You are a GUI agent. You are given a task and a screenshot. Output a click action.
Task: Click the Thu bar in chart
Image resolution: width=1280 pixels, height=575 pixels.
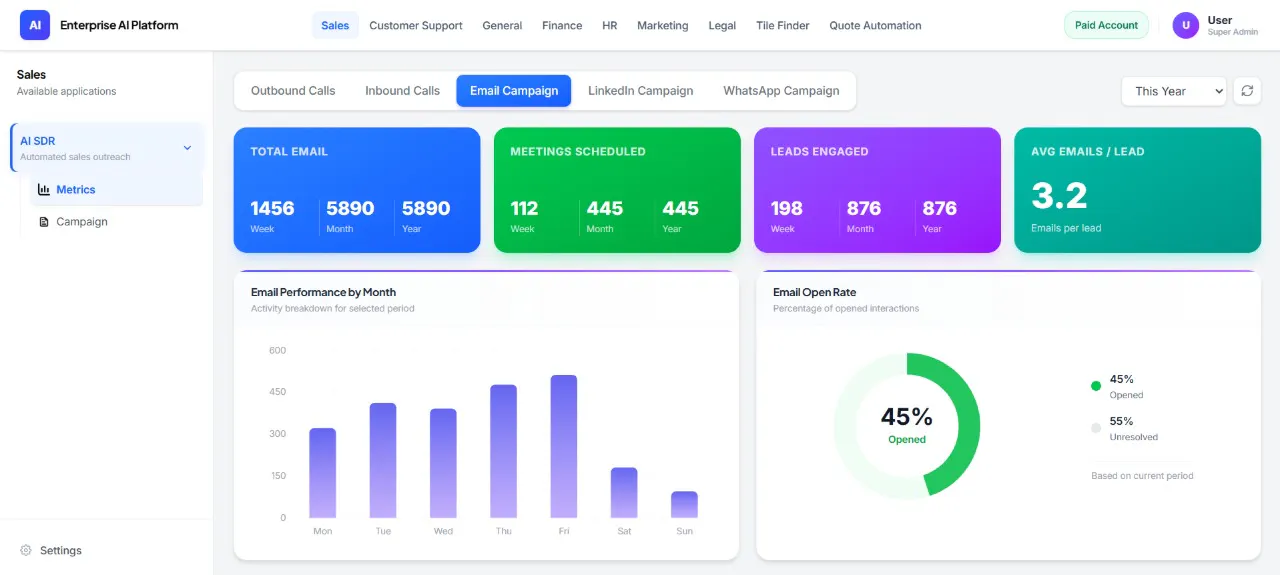point(504,451)
